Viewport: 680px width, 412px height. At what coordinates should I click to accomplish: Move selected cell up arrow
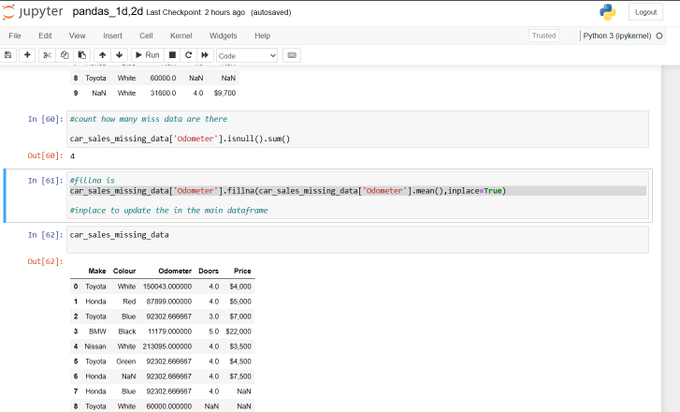coord(102,55)
